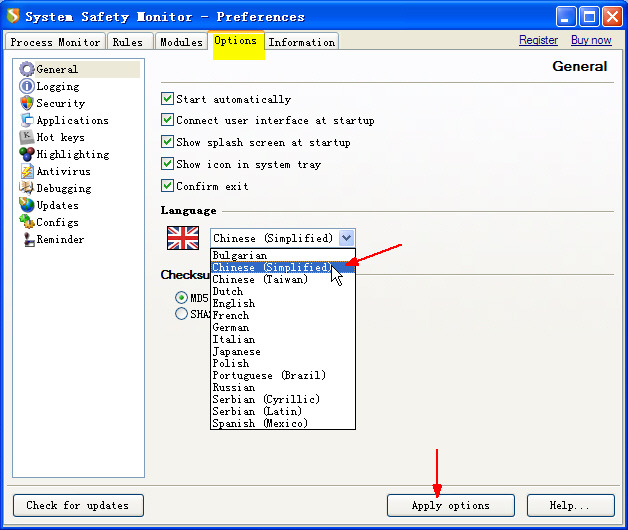Disable Show splash screen at startup
628x530 pixels.
click(167, 142)
